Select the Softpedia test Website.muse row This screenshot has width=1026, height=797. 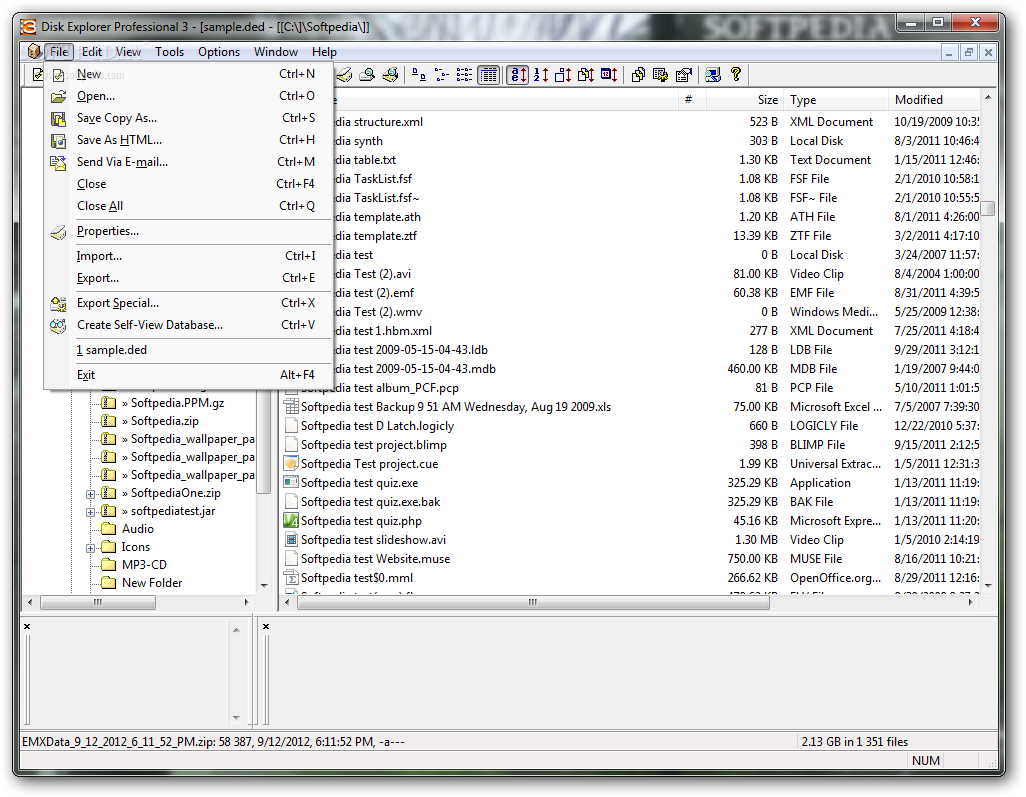(x=631, y=559)
